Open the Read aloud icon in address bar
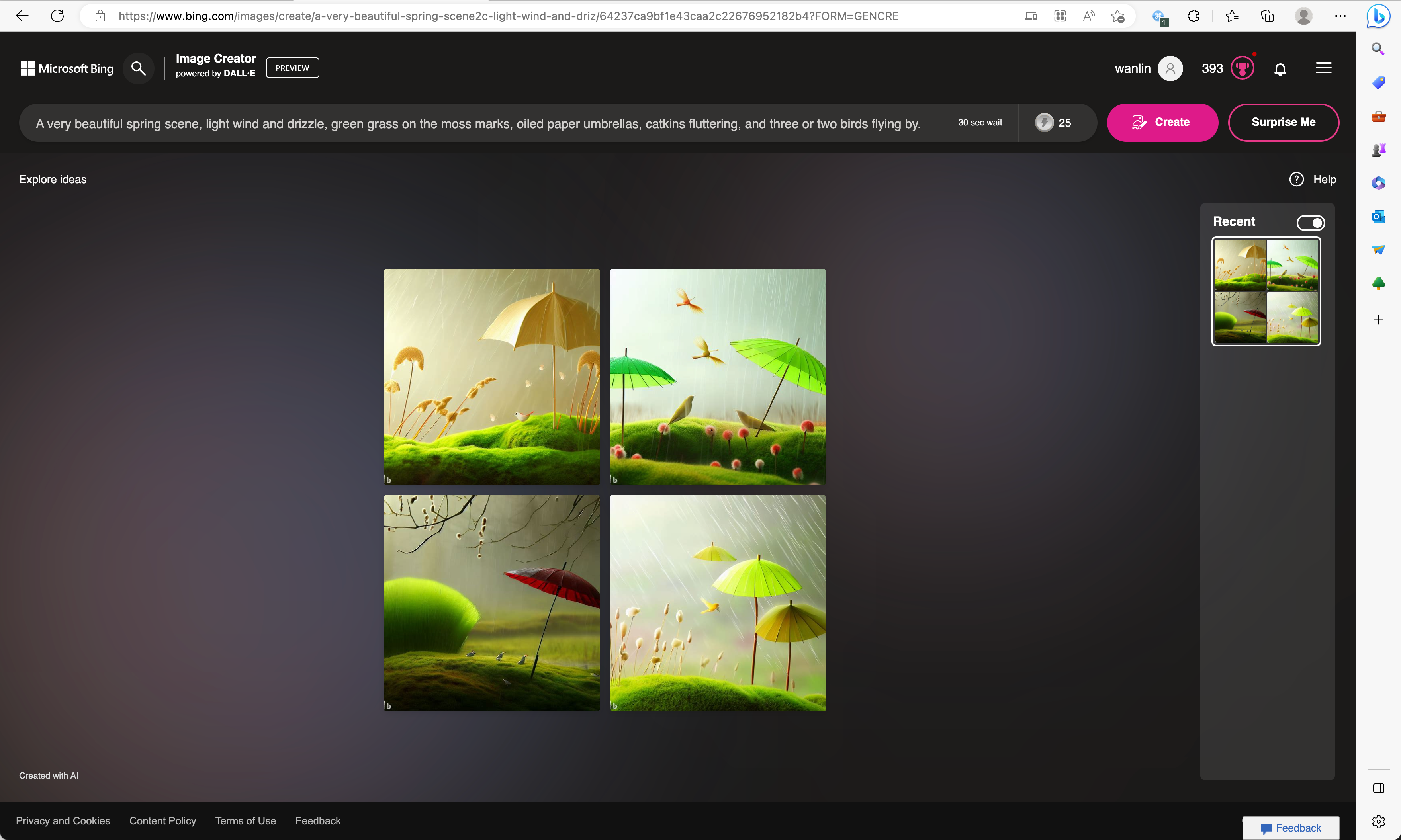The height and width of the screenshot is (840, 1401). [x=1088, y=16]
